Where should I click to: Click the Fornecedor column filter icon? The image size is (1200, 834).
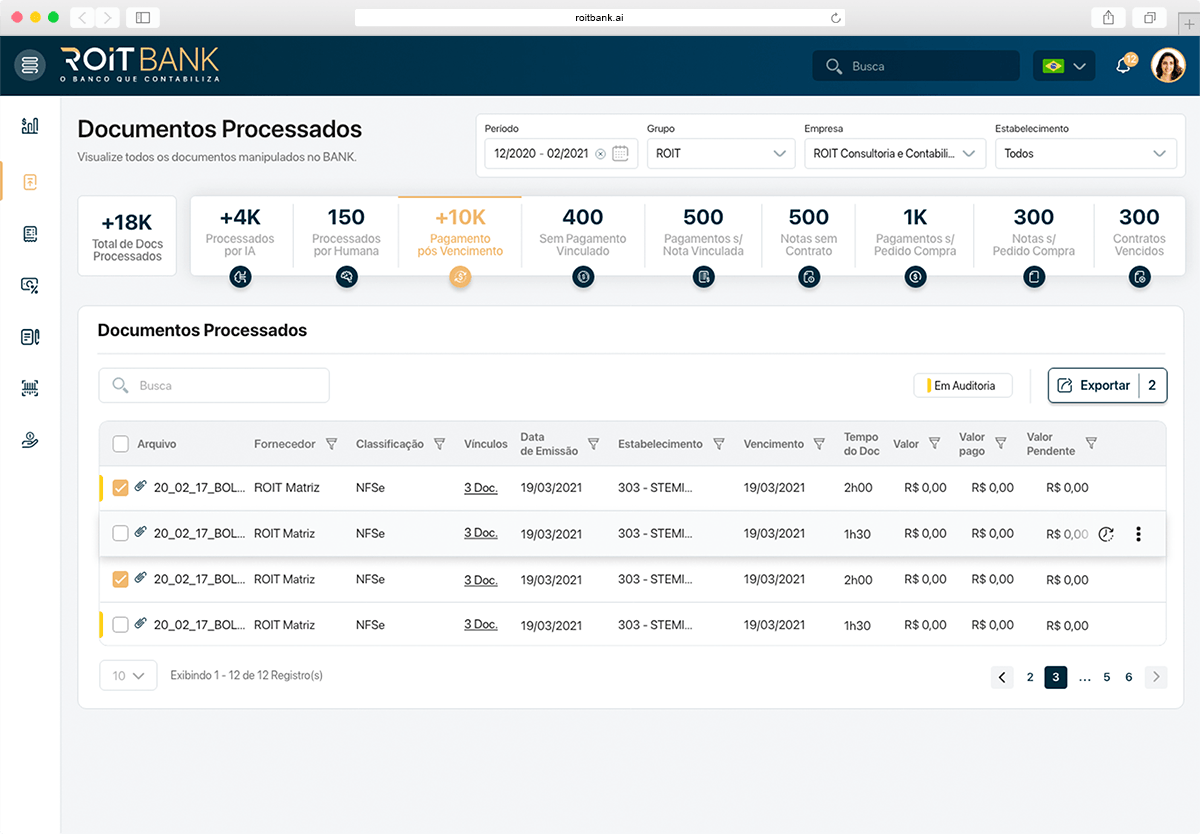(332, 444)
